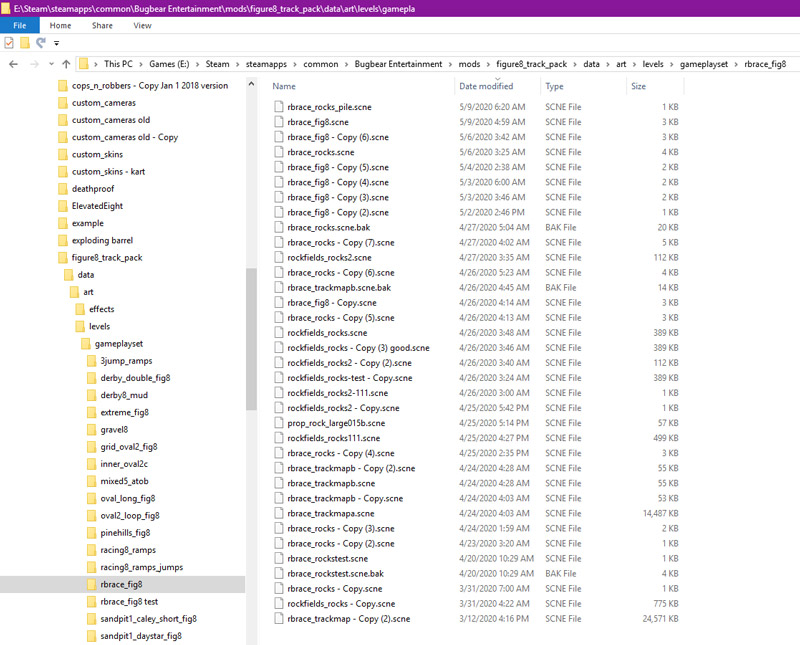Select file 'rbrace_trackmap - Copy (2).scne'

[x=348, y=619]
